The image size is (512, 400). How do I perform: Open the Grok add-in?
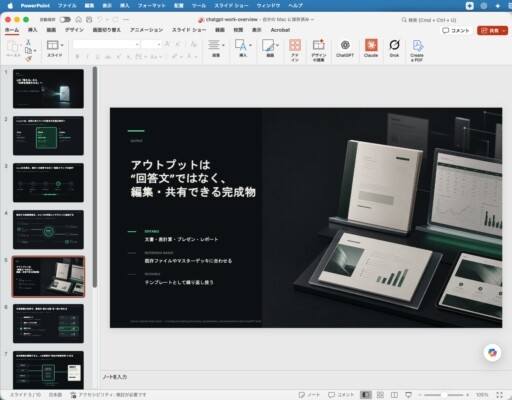coord(394,48)
